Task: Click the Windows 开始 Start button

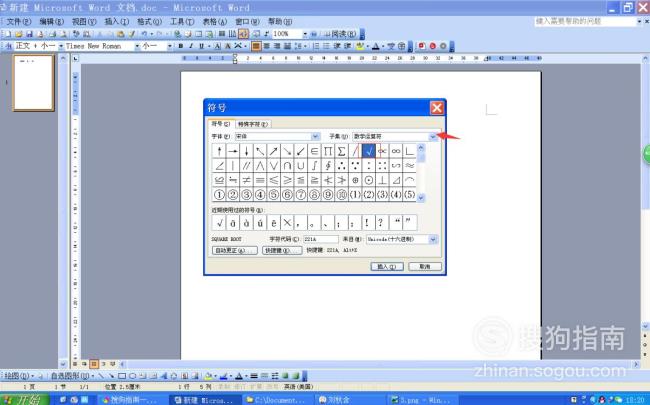Action: [x=25, y=400]
